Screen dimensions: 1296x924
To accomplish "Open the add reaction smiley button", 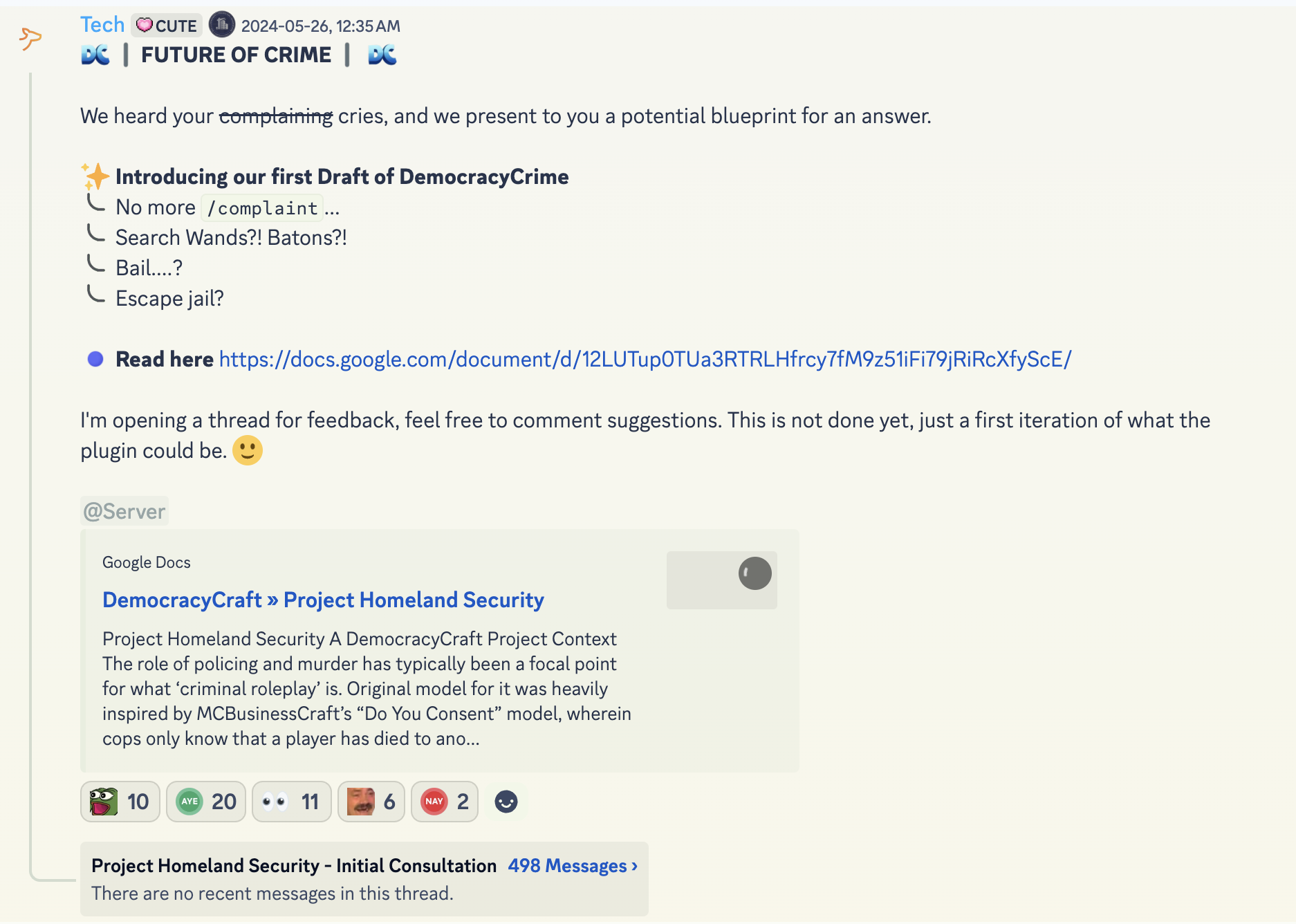I will [x=506, y=802].
